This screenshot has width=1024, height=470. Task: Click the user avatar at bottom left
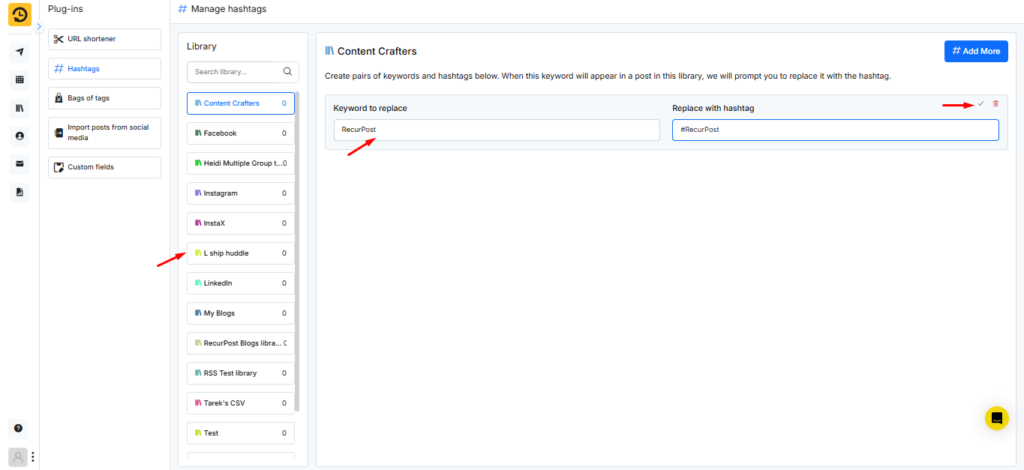pos(18,457)
